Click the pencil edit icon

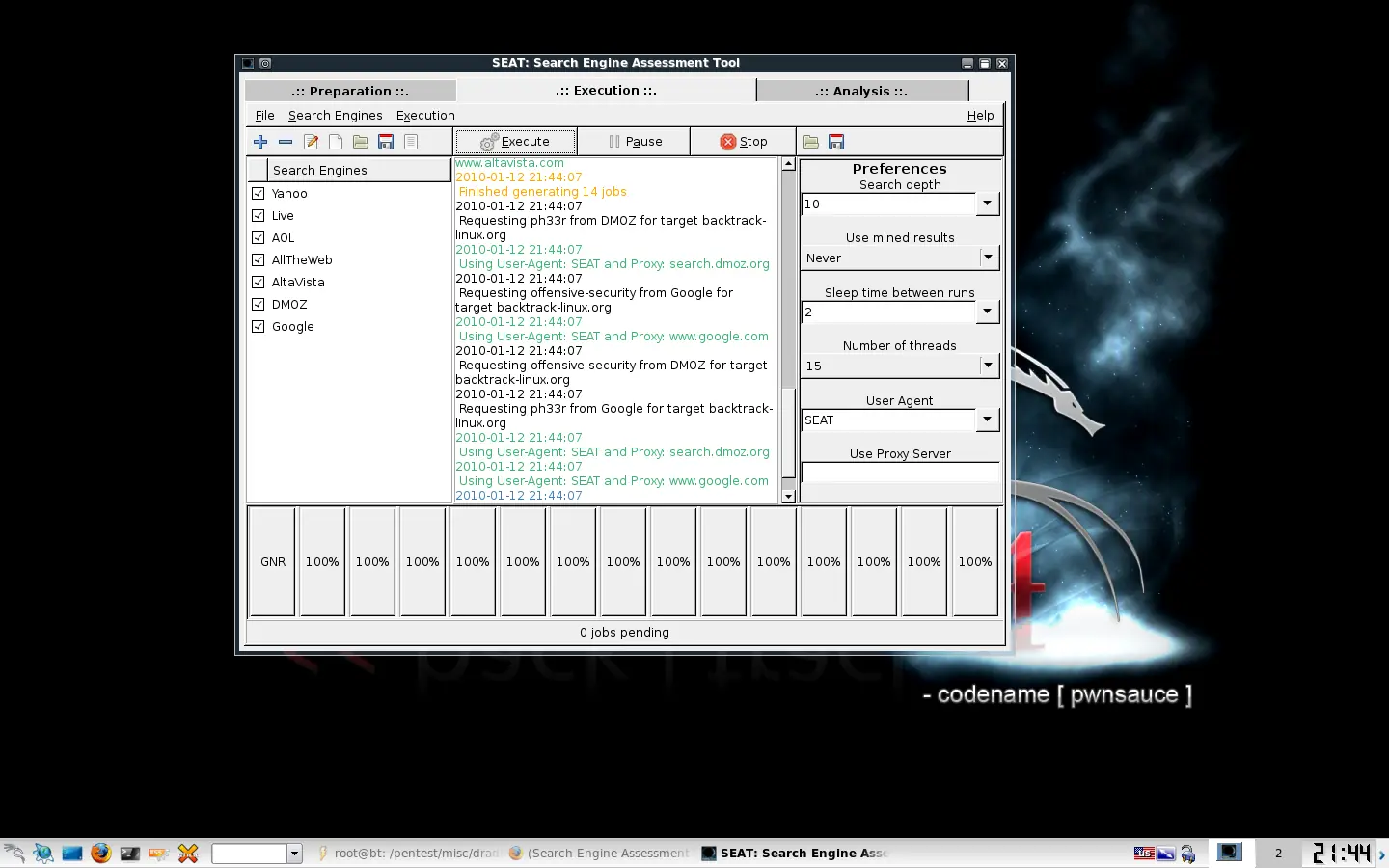click(311, 142)
